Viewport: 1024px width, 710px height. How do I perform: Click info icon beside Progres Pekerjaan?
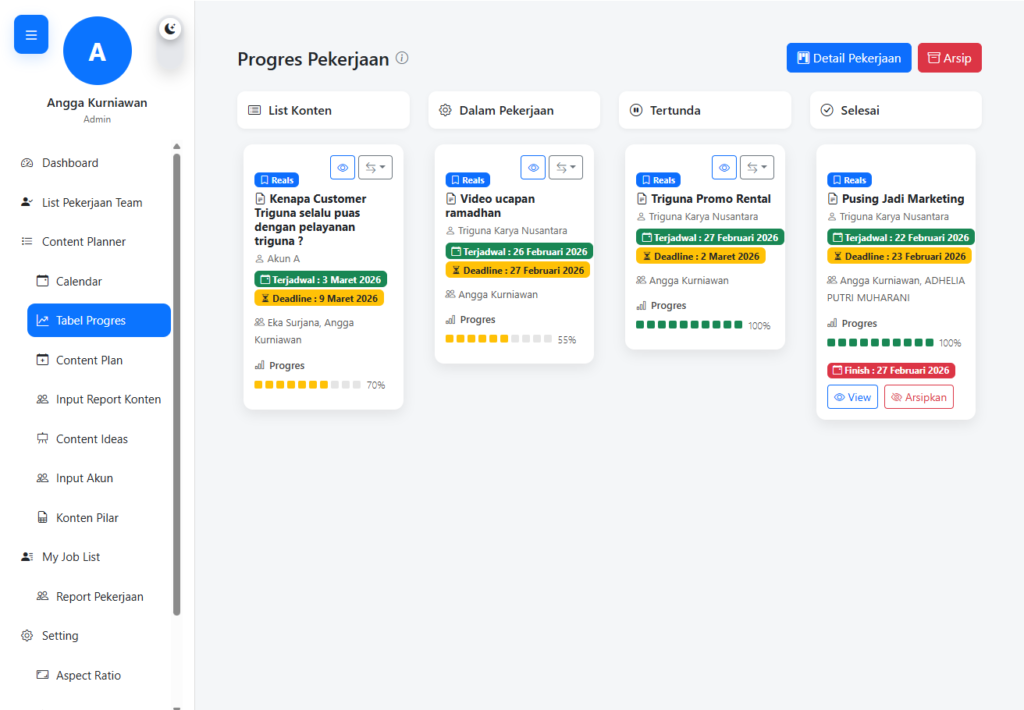point(402,58)
